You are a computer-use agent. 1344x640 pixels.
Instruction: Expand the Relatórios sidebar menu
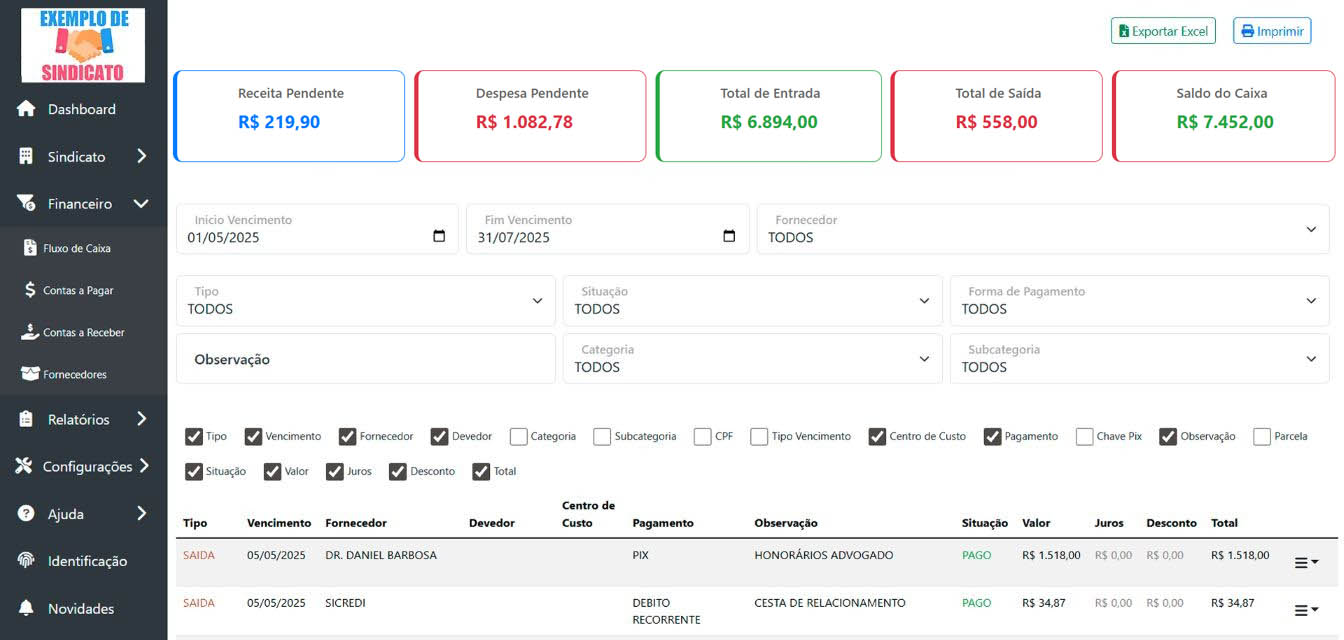[x=82, y=418]
